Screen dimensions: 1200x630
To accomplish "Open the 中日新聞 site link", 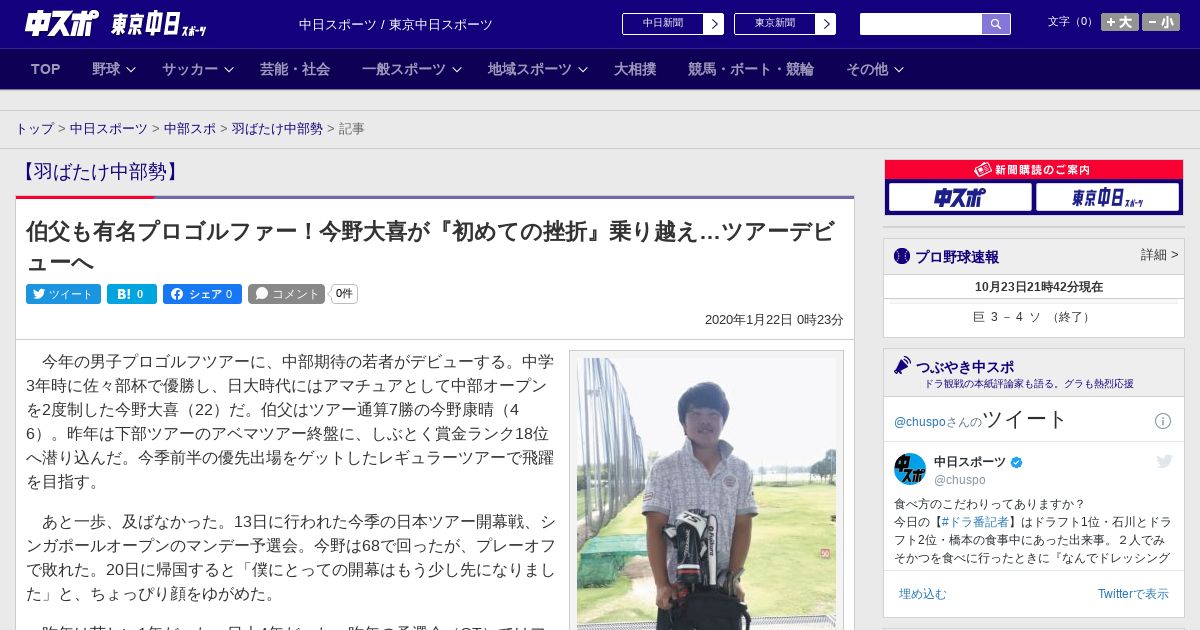I will pos(673,24).
